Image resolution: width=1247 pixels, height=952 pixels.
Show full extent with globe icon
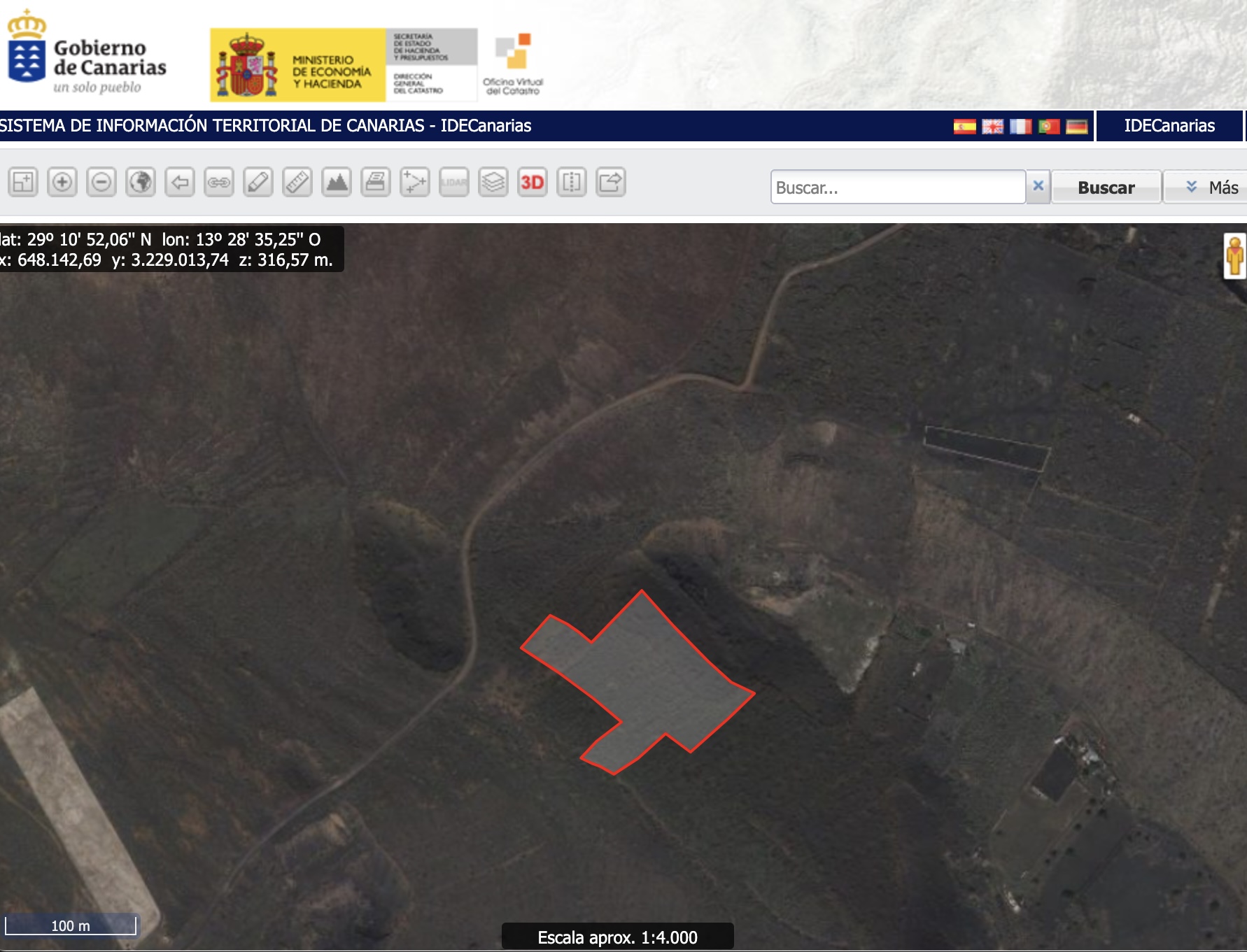click(141, 183)
